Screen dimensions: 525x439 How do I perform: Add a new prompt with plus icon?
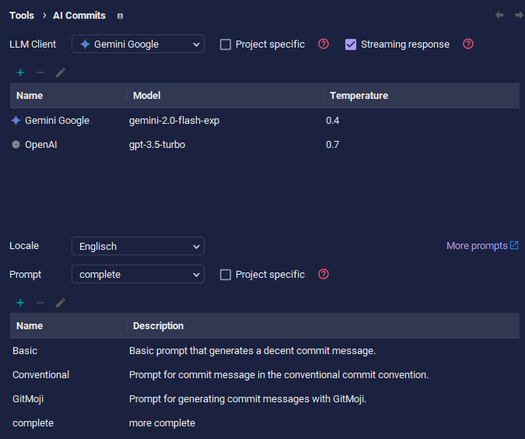[20, 303]
